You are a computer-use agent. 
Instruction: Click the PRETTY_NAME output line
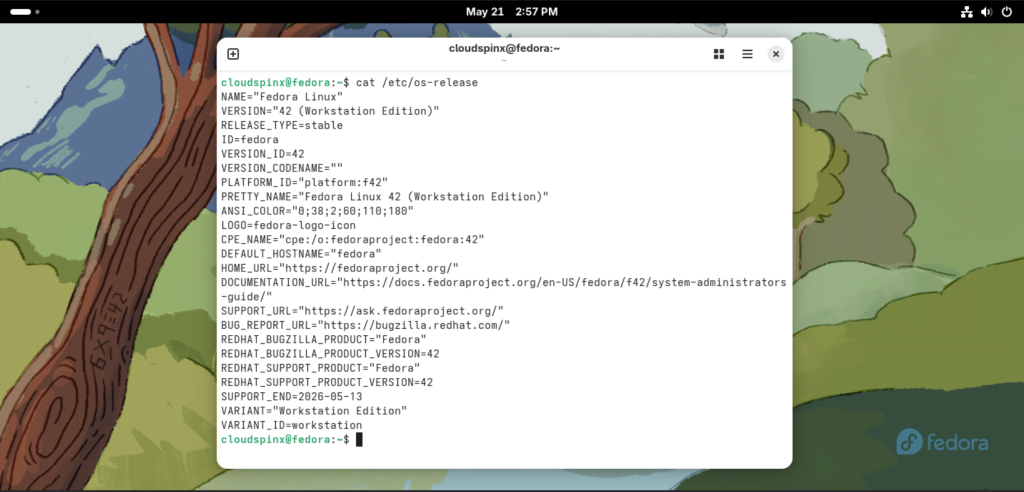385,196
